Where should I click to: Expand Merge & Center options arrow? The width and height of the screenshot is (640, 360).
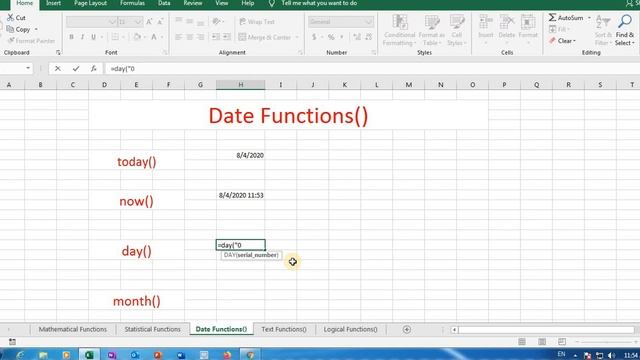click(297, 37)
